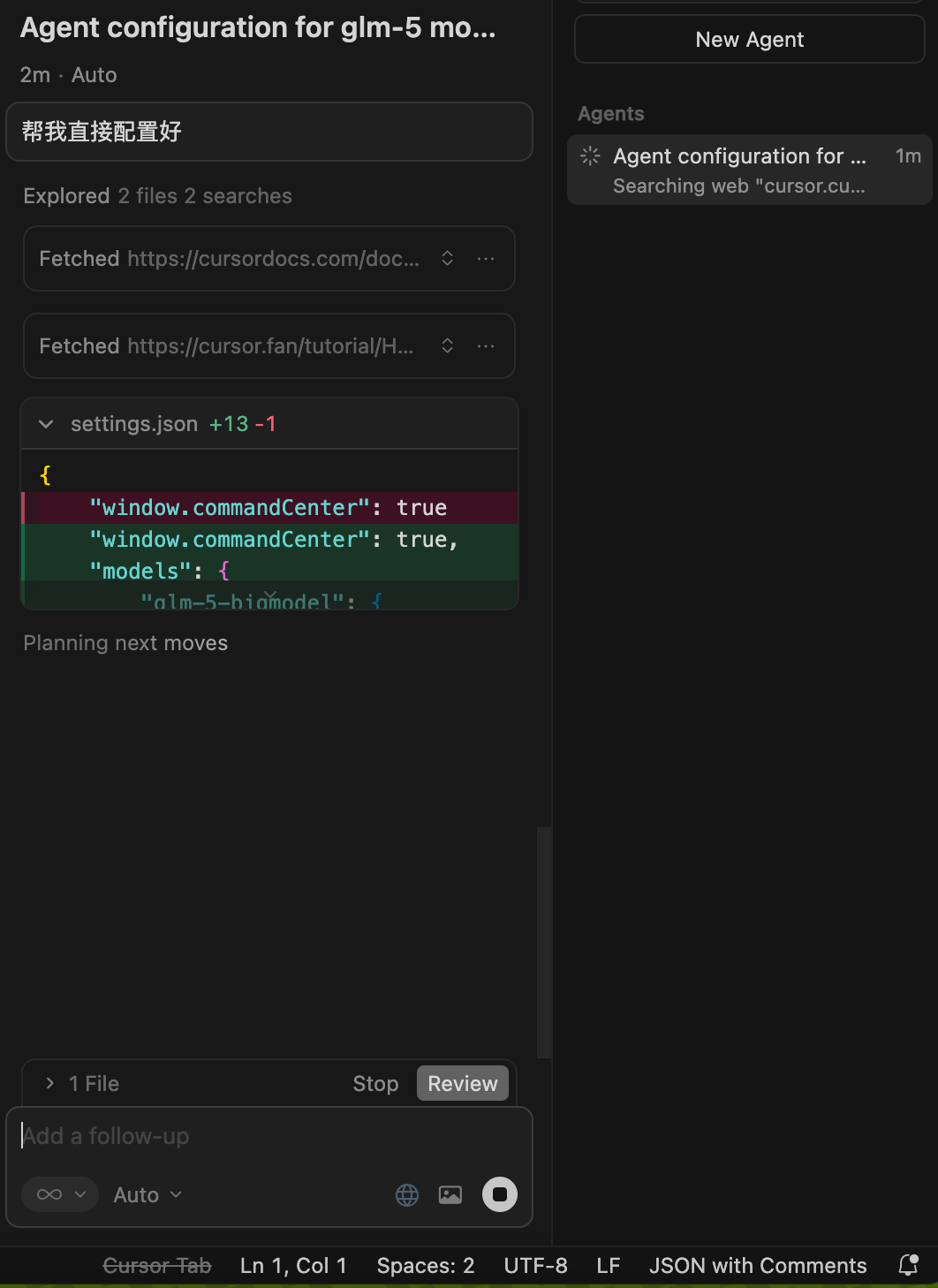Viewport: 938px width, 1288px height.
Task: Open the infinity context menu
Action: point(59,1193)
